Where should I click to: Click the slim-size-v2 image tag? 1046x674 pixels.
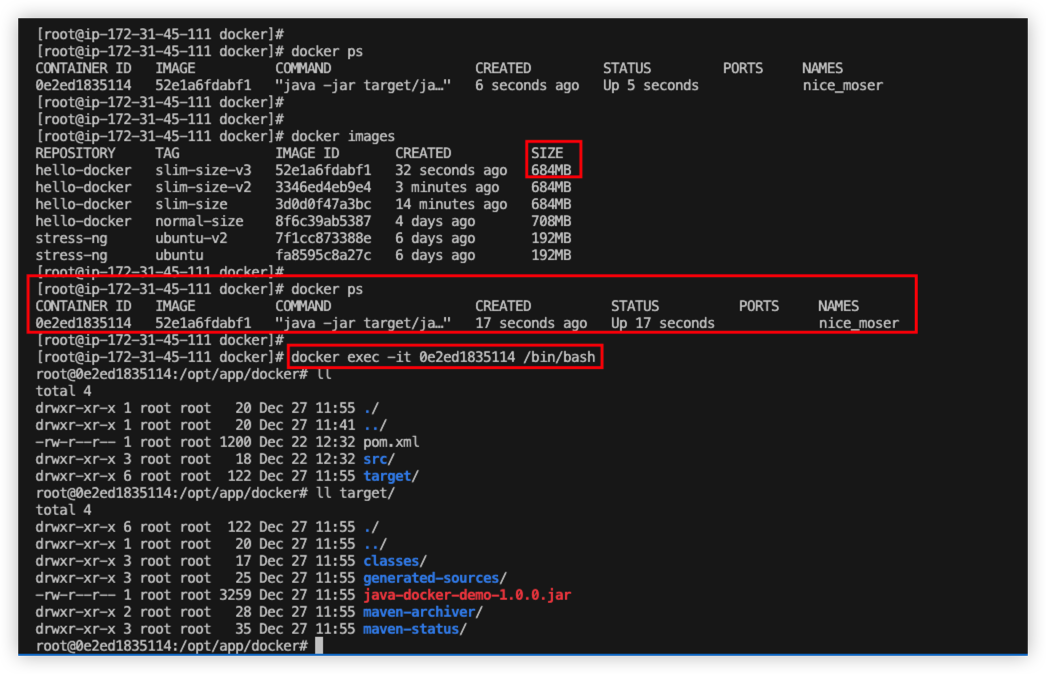click(x=203, y=187)
